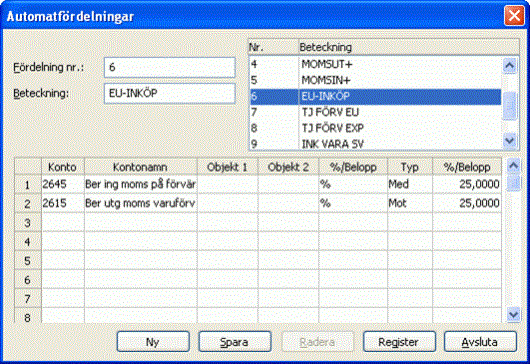Click the Kontonamn column header
Image resolution: width=530 pixels, height=364 pixels.
(141, 167)
